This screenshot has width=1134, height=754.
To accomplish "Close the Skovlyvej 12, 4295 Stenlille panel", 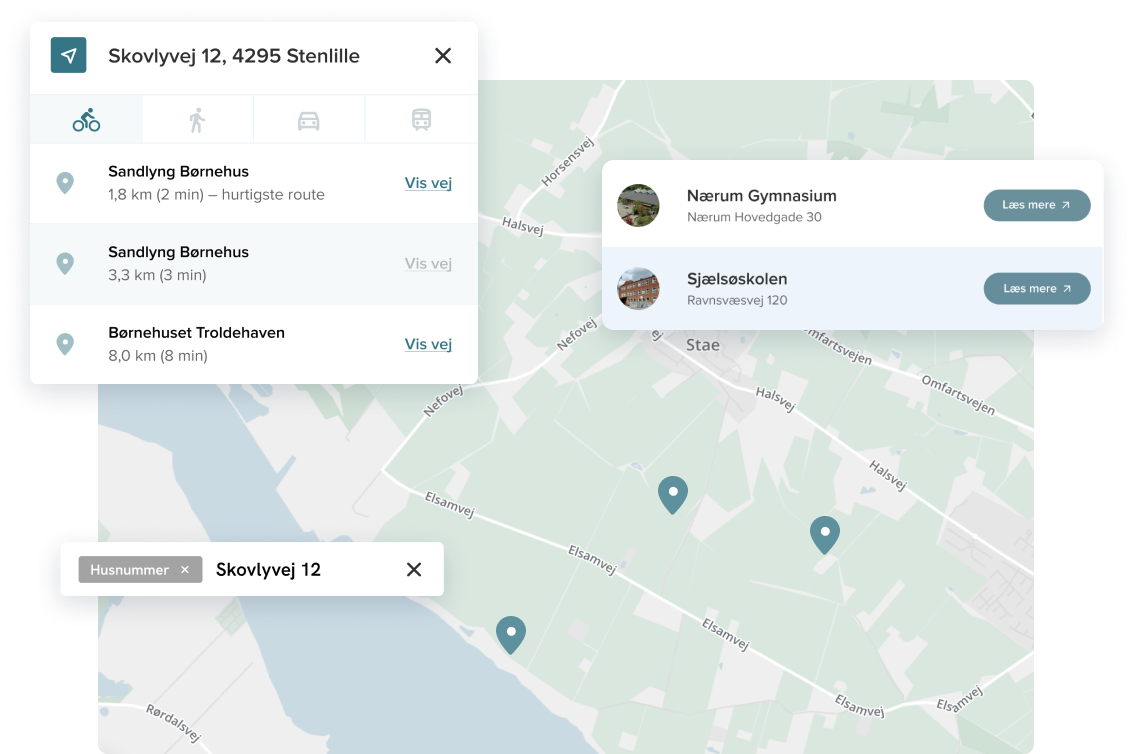I will [x=443, y=56].
